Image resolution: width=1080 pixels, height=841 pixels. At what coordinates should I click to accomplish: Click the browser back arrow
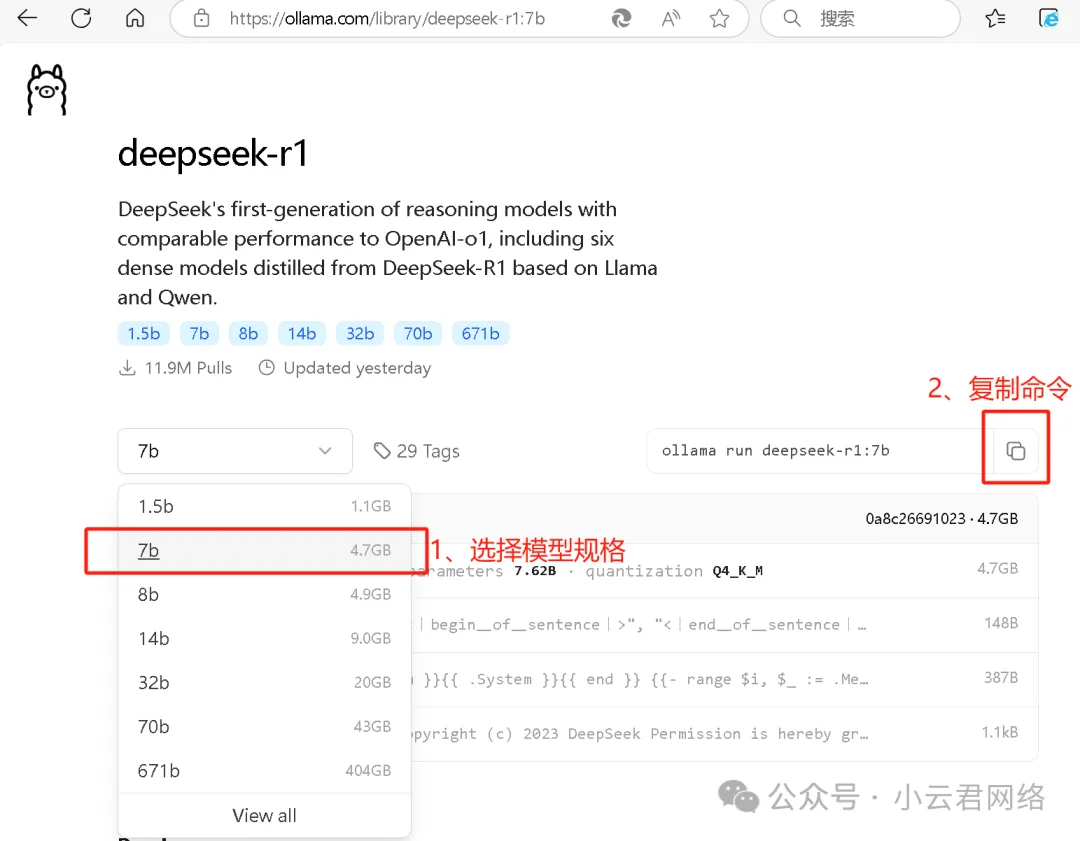(x=27, y=18)
